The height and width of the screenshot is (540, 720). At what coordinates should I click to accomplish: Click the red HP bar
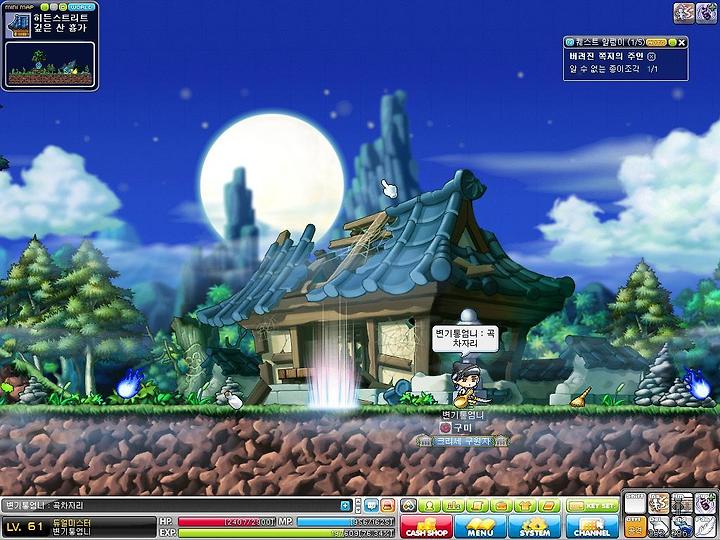click(x=226, y=522)
